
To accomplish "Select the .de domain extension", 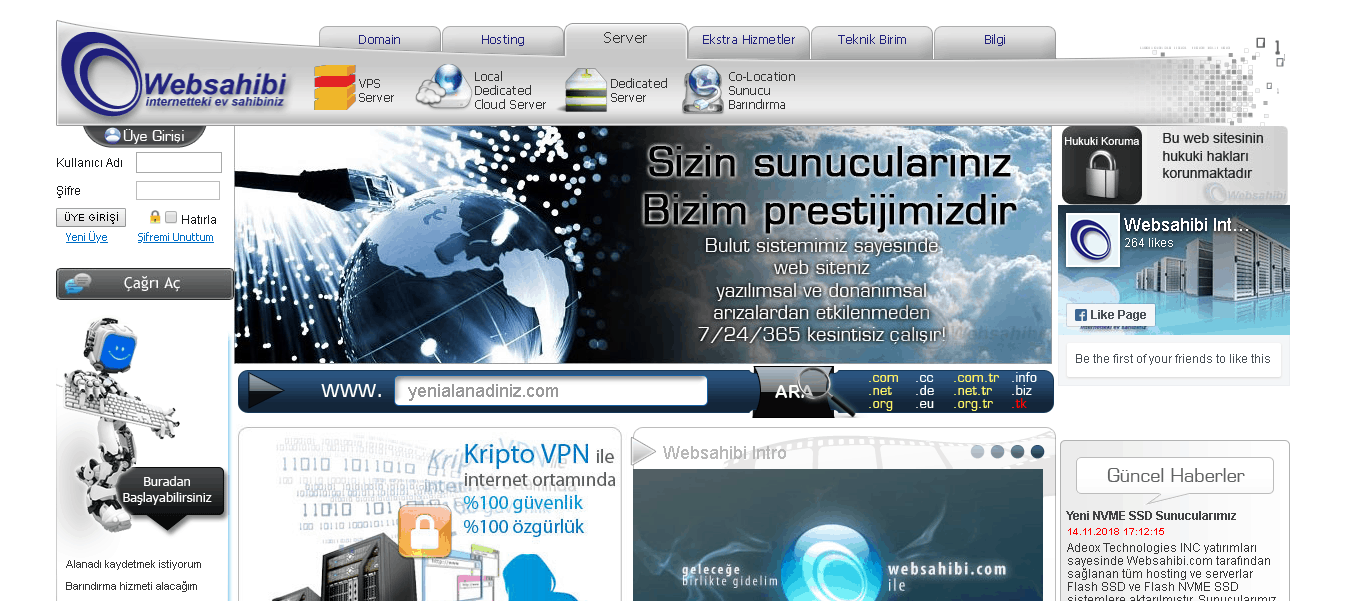I will point(924,391).
